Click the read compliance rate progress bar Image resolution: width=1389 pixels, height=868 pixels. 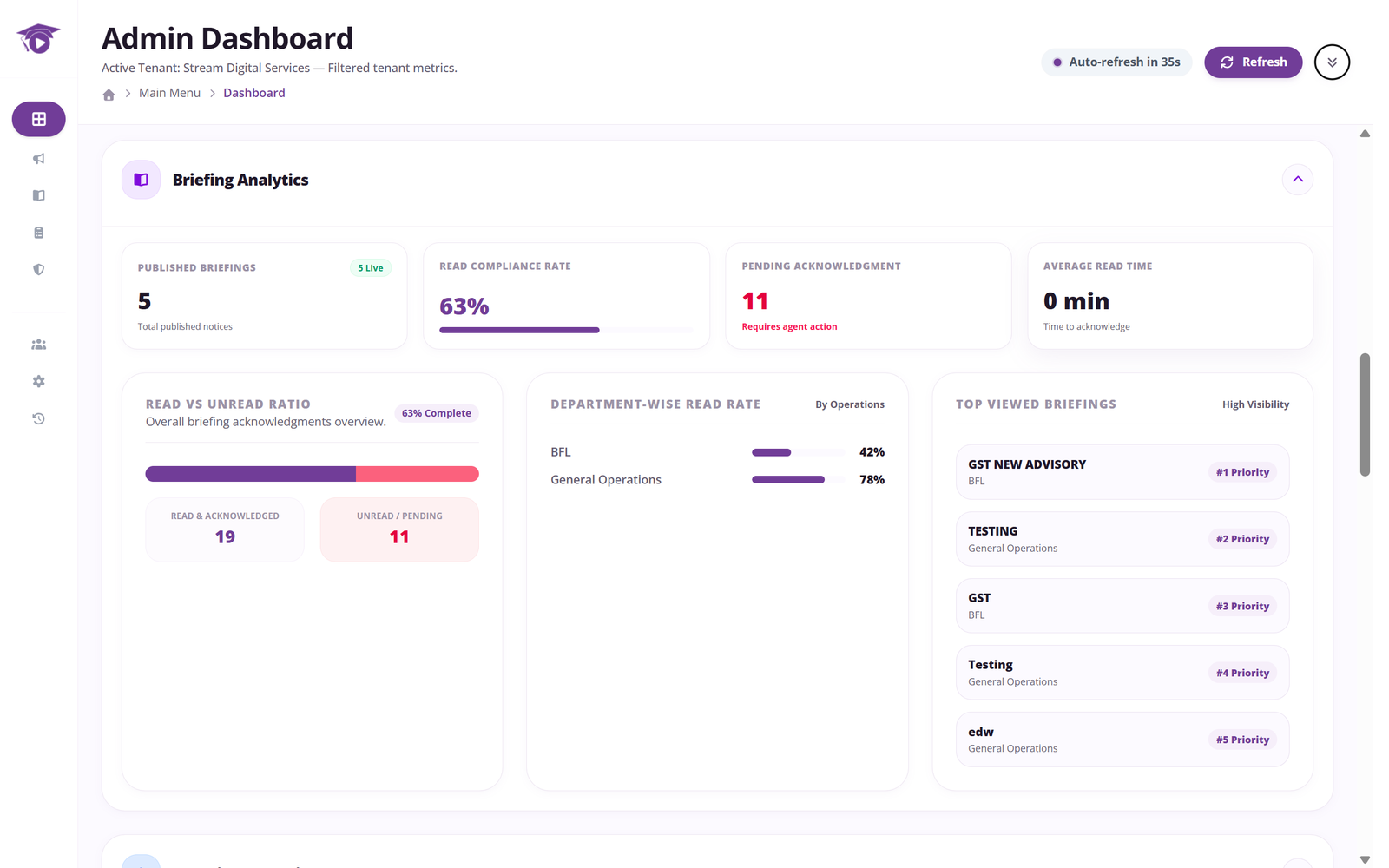click(x=566, y=330)
